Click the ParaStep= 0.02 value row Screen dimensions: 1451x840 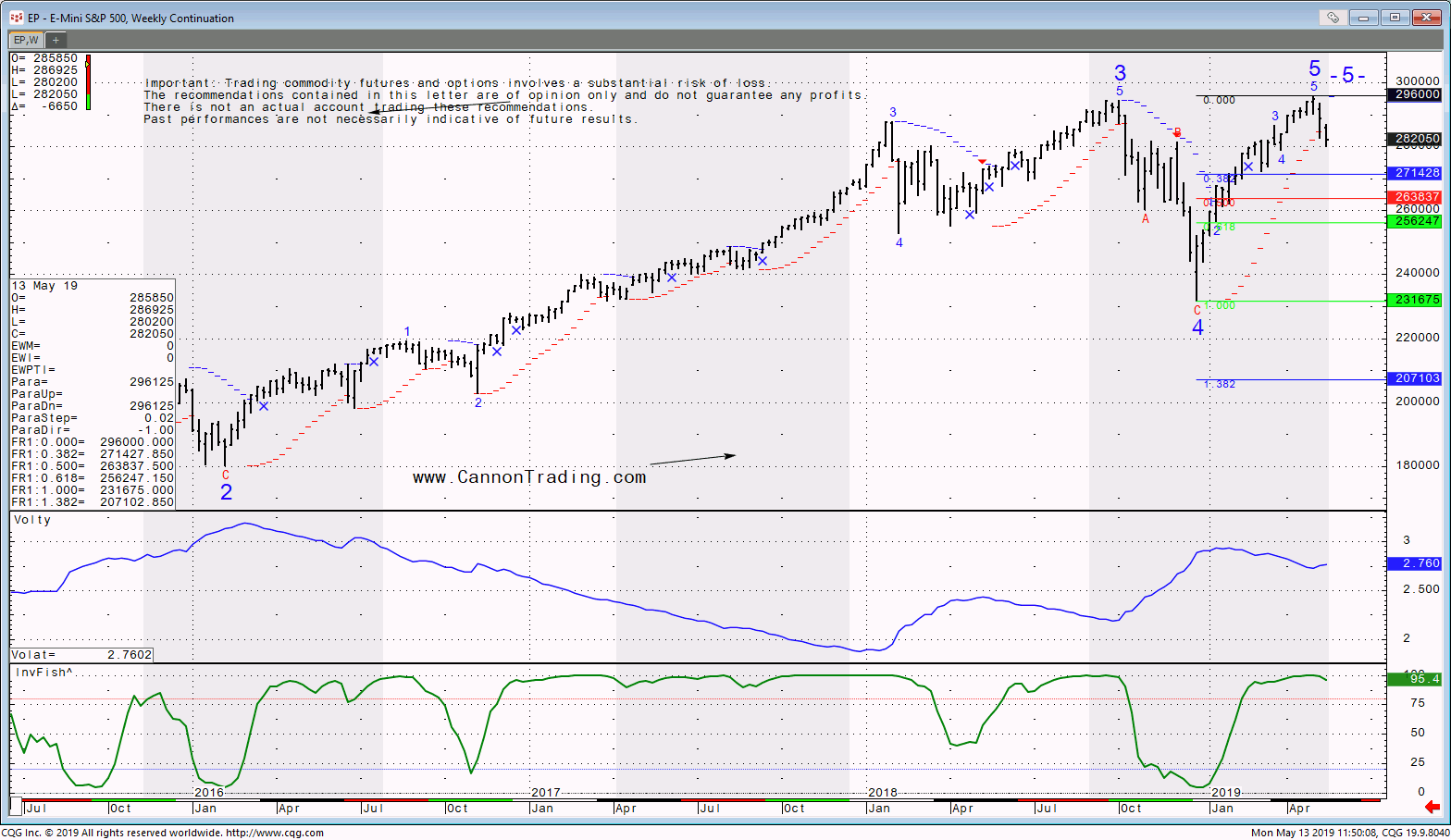[93, 418]
